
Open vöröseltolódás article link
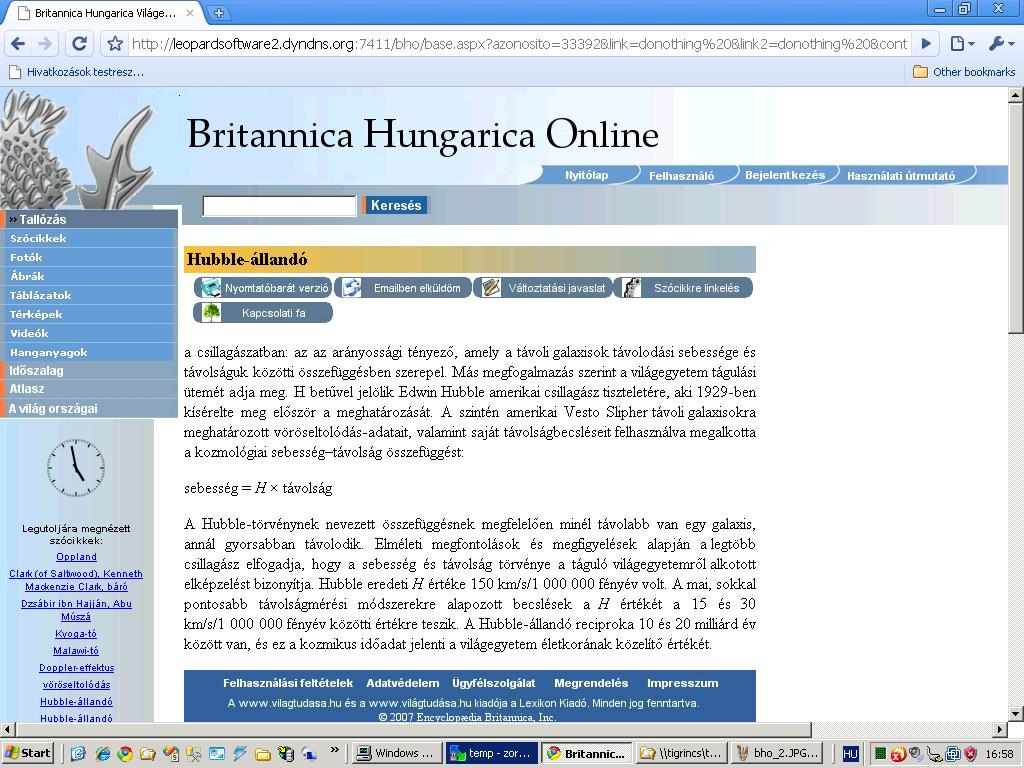(x=76, y=684)
